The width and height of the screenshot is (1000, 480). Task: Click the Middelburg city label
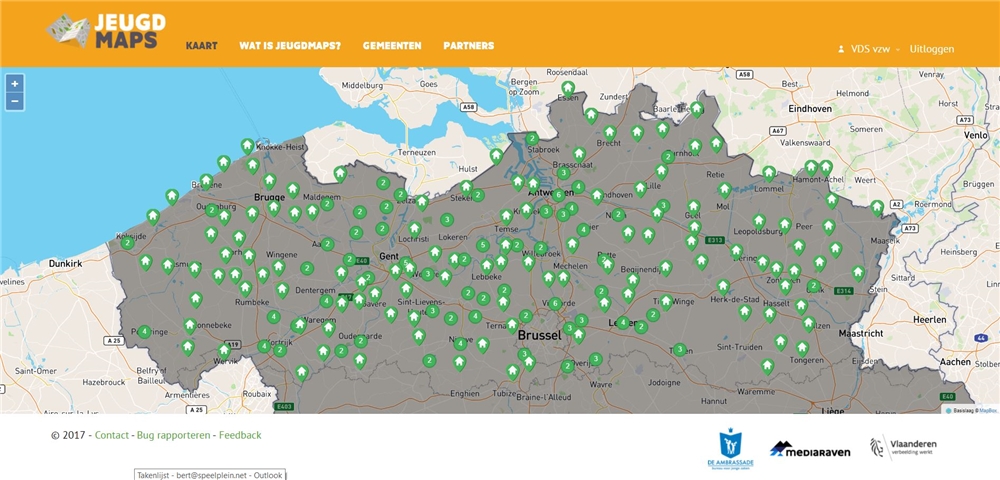pos(362,85)
